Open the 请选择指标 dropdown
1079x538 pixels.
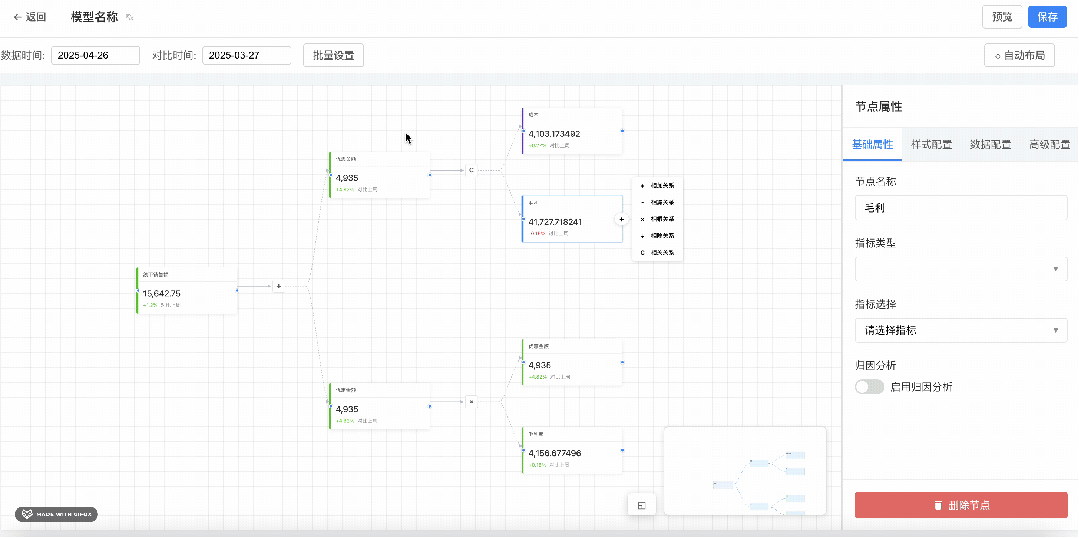coord(961,330)
